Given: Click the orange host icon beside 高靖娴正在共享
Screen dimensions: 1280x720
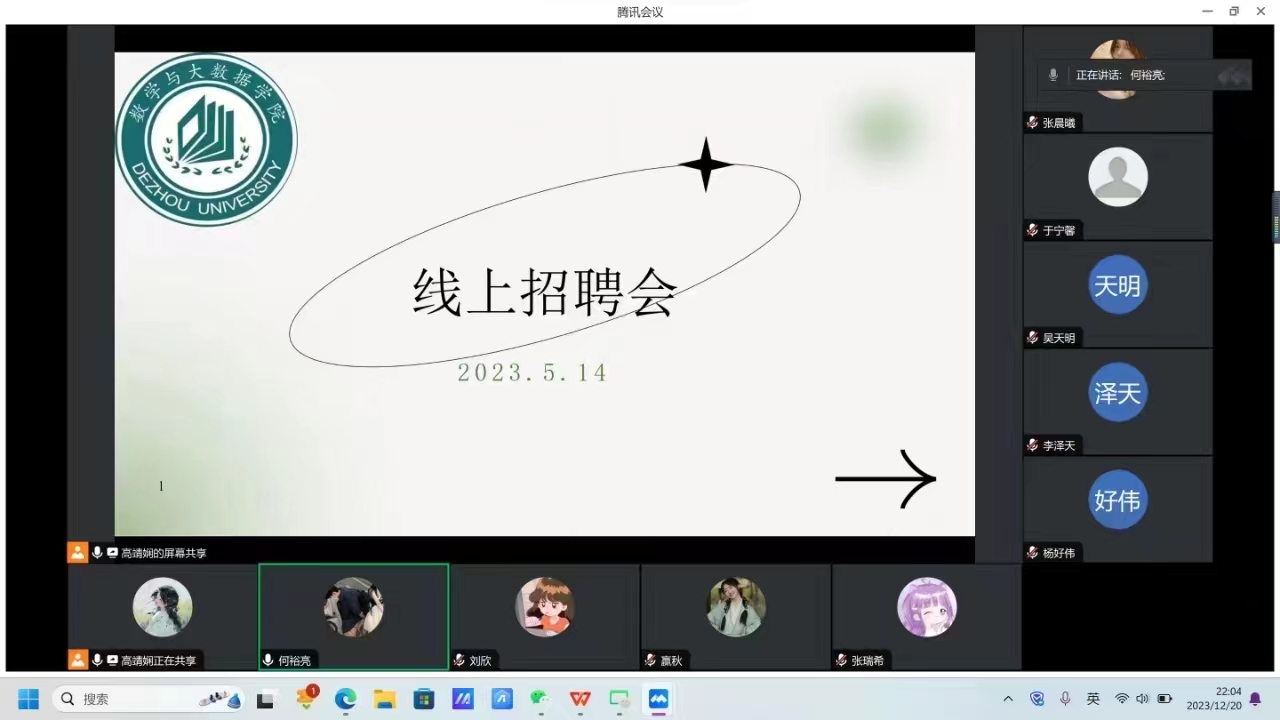Looking at the screenshot, I should click(x=77, y=660).
